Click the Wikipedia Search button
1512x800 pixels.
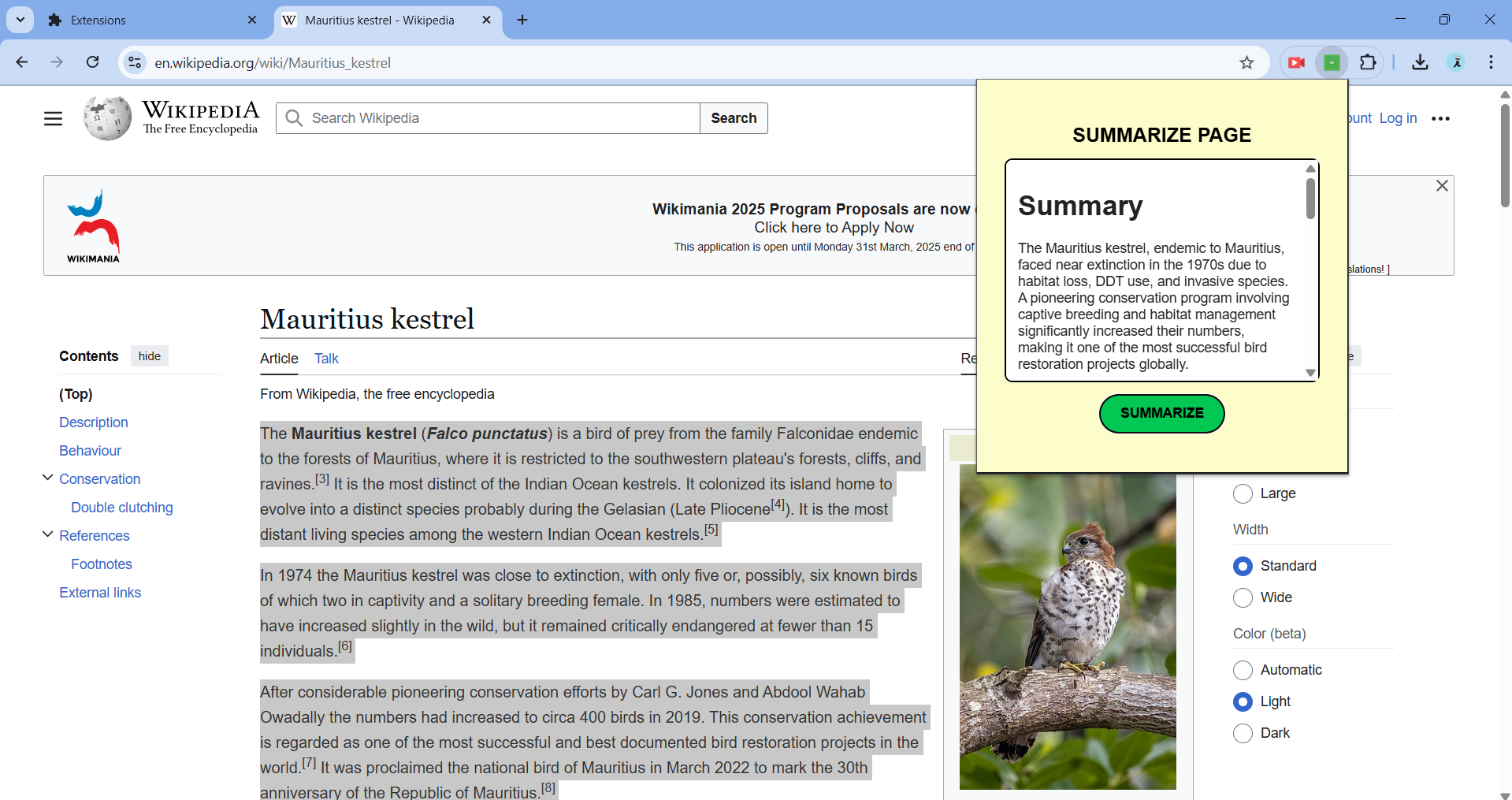(x=734, y=118)
